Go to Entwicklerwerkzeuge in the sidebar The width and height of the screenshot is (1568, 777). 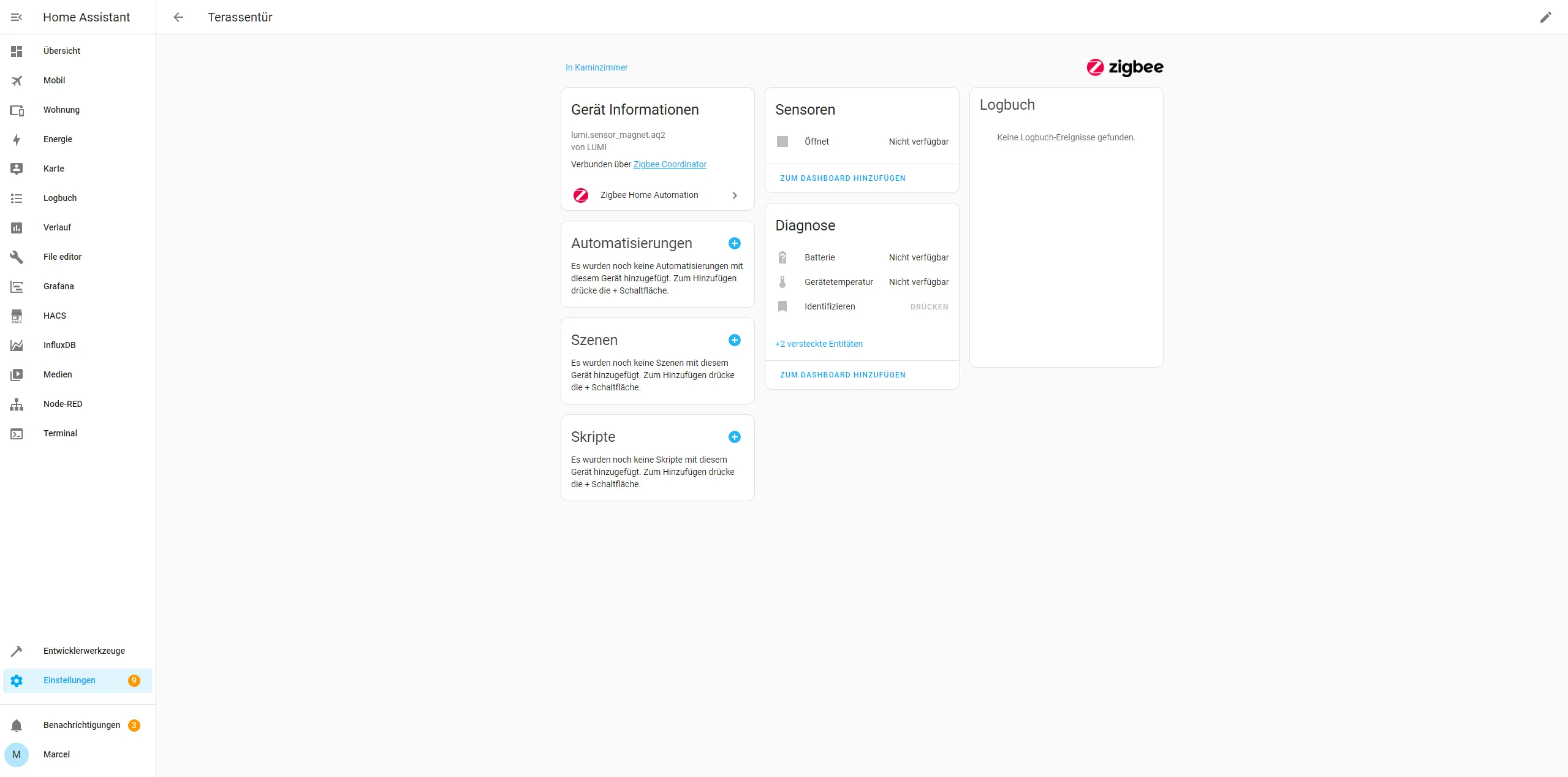[x=84, y=651]
